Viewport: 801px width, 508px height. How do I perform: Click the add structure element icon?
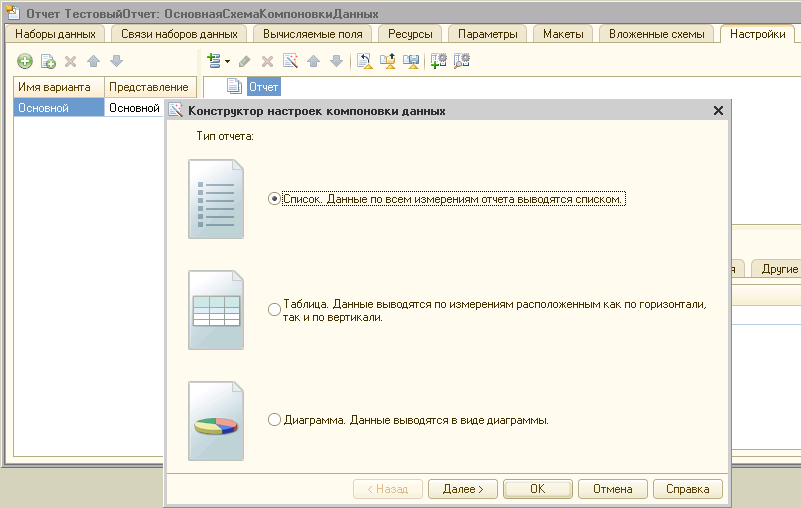point(214,61)
